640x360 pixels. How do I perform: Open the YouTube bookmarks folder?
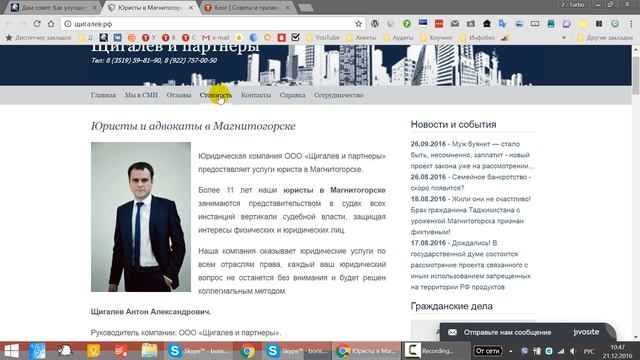click(x=322, y=38)
